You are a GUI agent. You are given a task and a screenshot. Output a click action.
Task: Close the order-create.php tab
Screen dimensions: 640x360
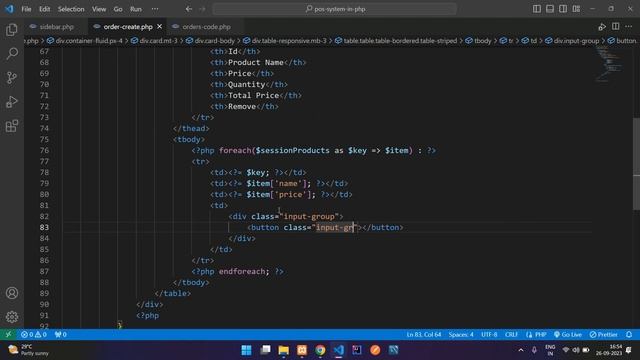[160, 27]
